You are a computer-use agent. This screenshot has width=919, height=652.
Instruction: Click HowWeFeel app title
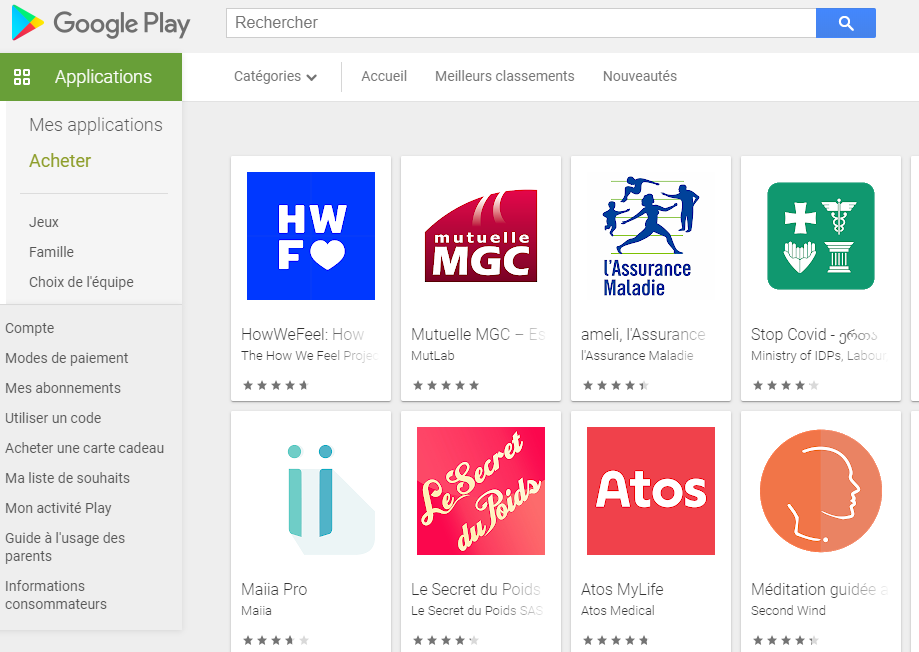(x=302, y=334)
